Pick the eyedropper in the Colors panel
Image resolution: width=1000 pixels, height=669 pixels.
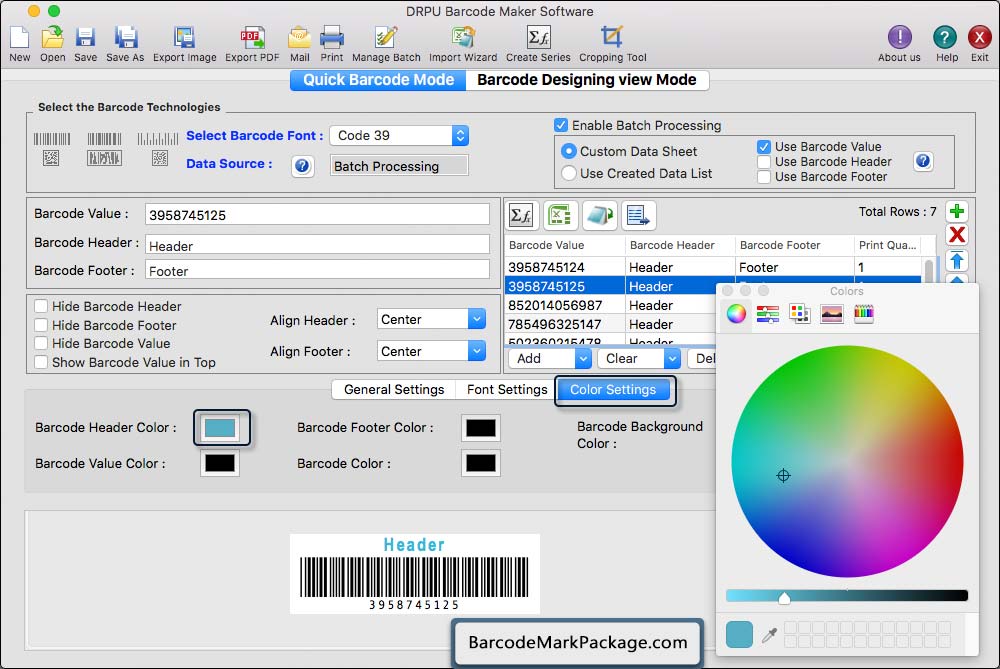pos(769,635)
